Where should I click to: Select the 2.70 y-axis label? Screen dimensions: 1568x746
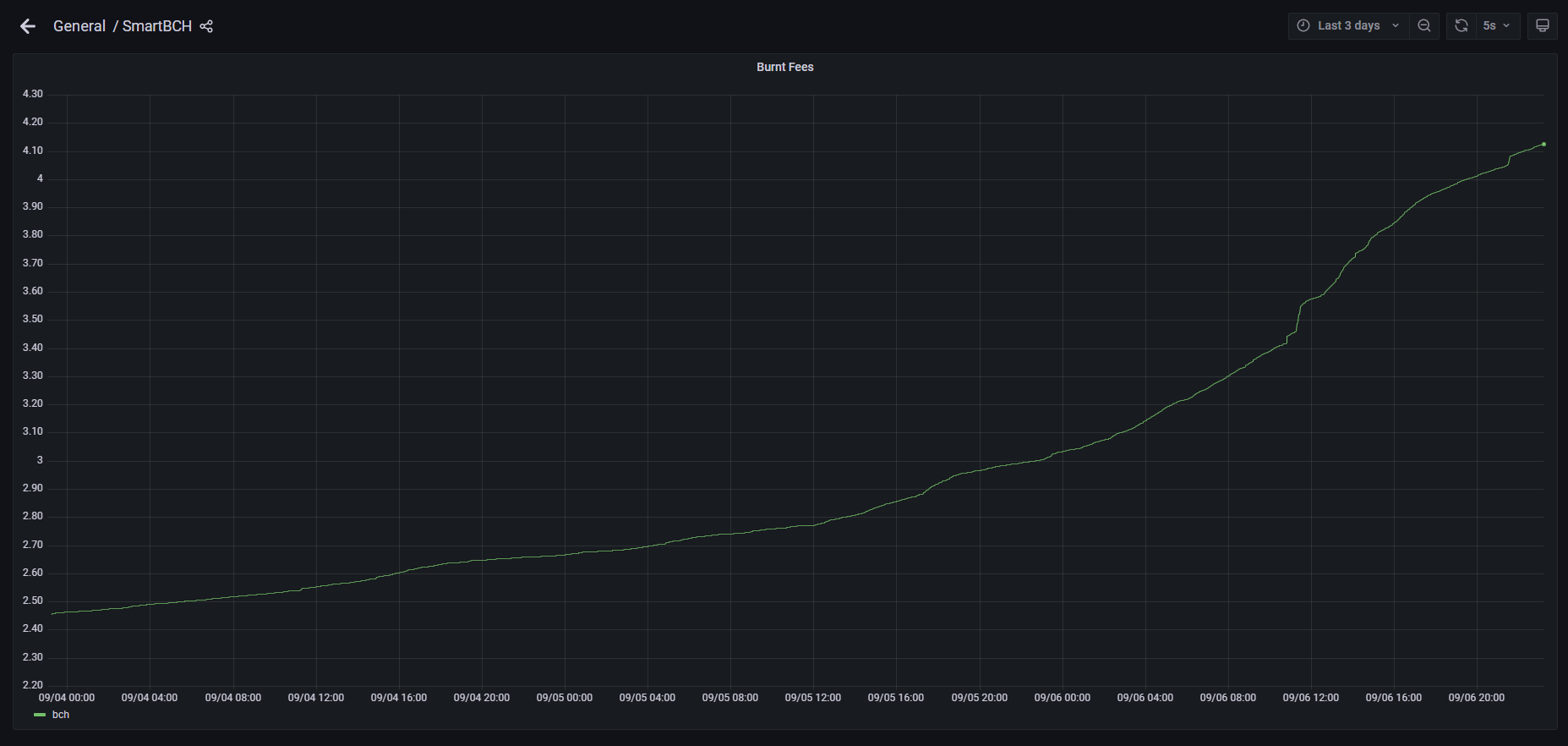tap(33, 545)
